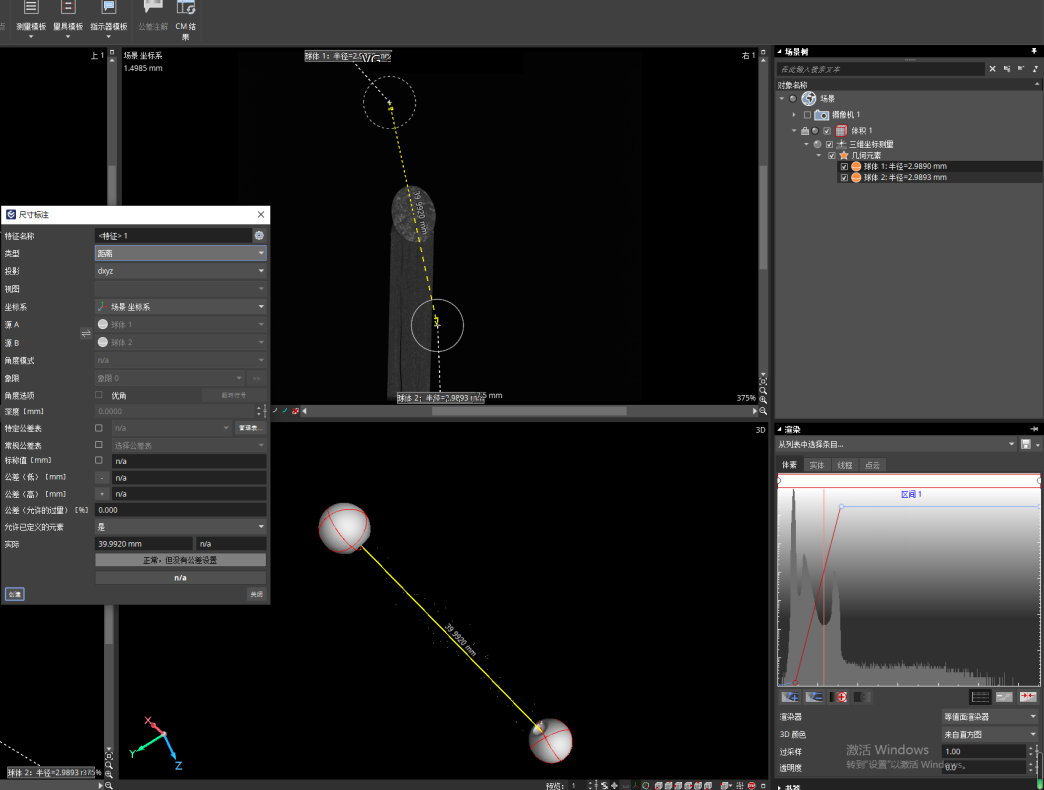Image resolution: width=1044 pixels, height=790 pixels.
Task: Click the orange sphere icon of 球体 1
Action: pyautogui.click(x=856, y=166)
